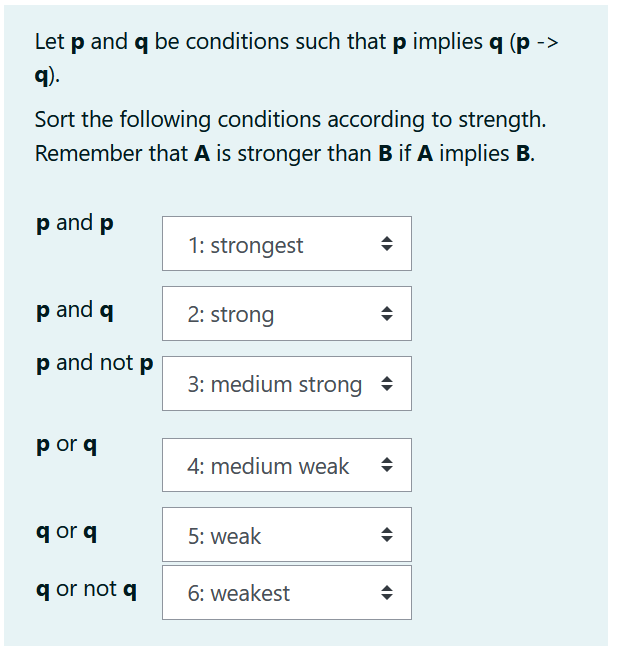Image resolution: width=624 pixels, height=655 pixels.
Task: Open the dropdown showing "2: strong"
Action: [x=286, y=314]
